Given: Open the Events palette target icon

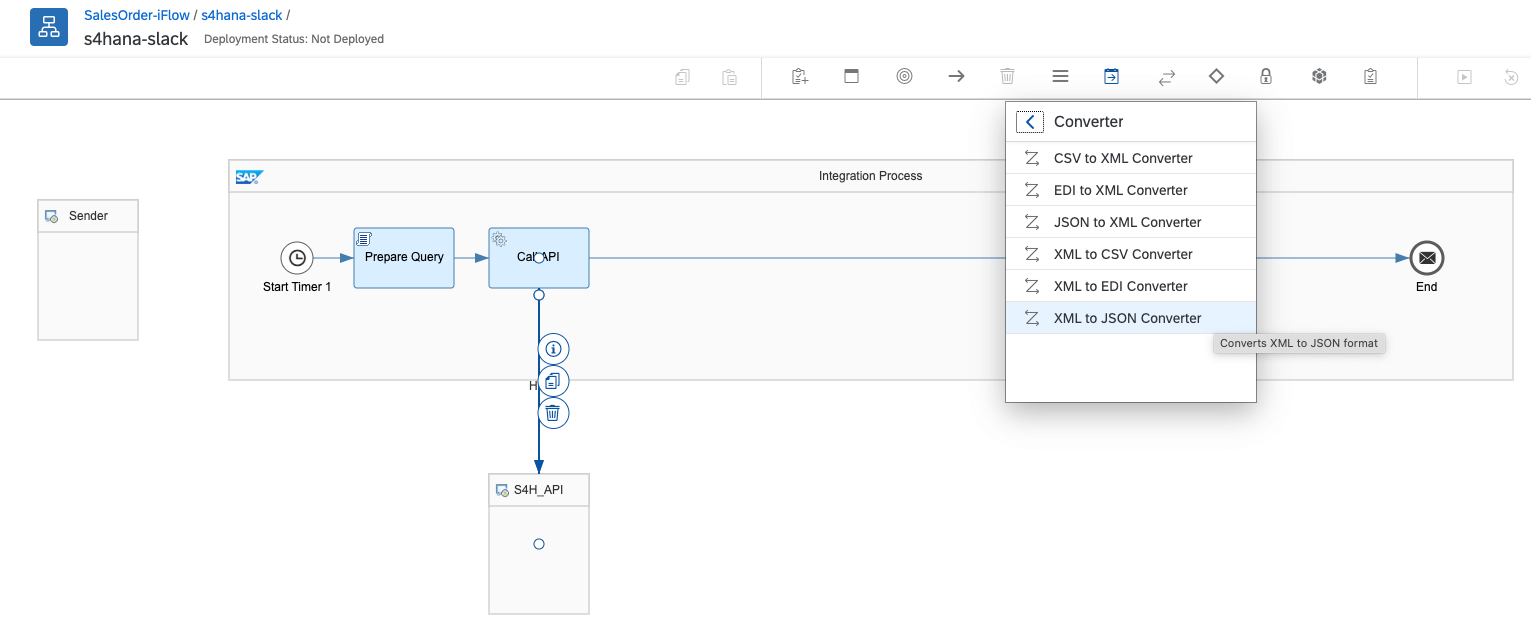Looking at the screenshot, I should 904,76.
